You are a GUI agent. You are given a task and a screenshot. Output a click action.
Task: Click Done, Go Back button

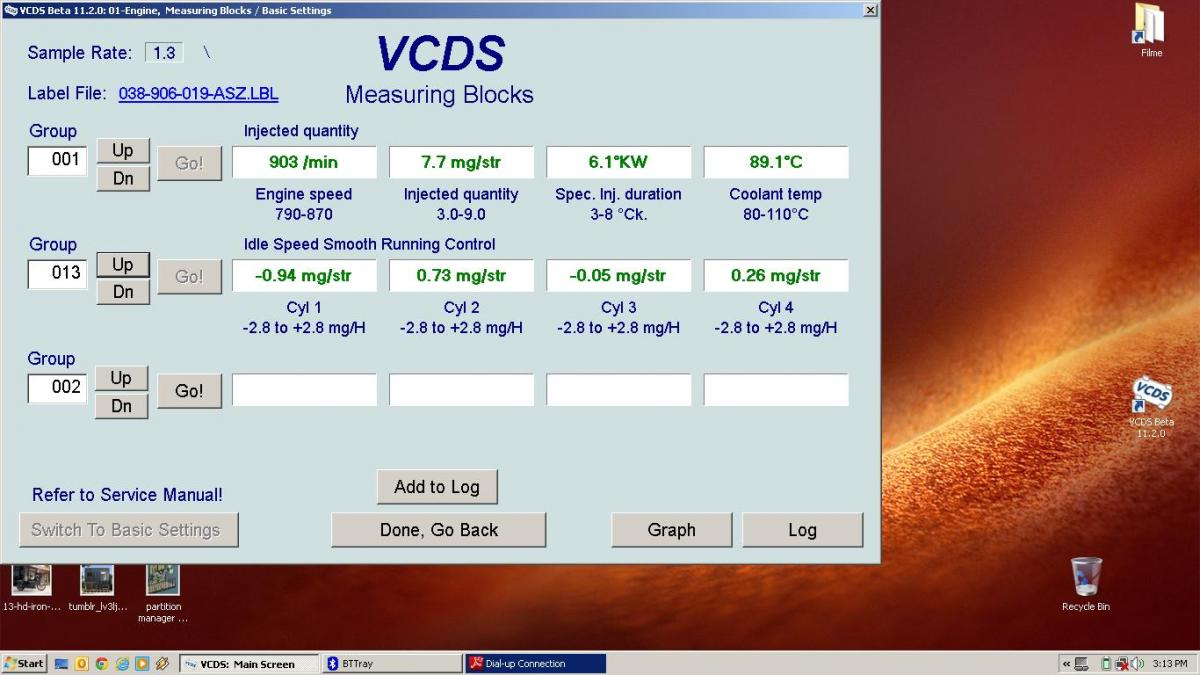[x=439, y=530]
